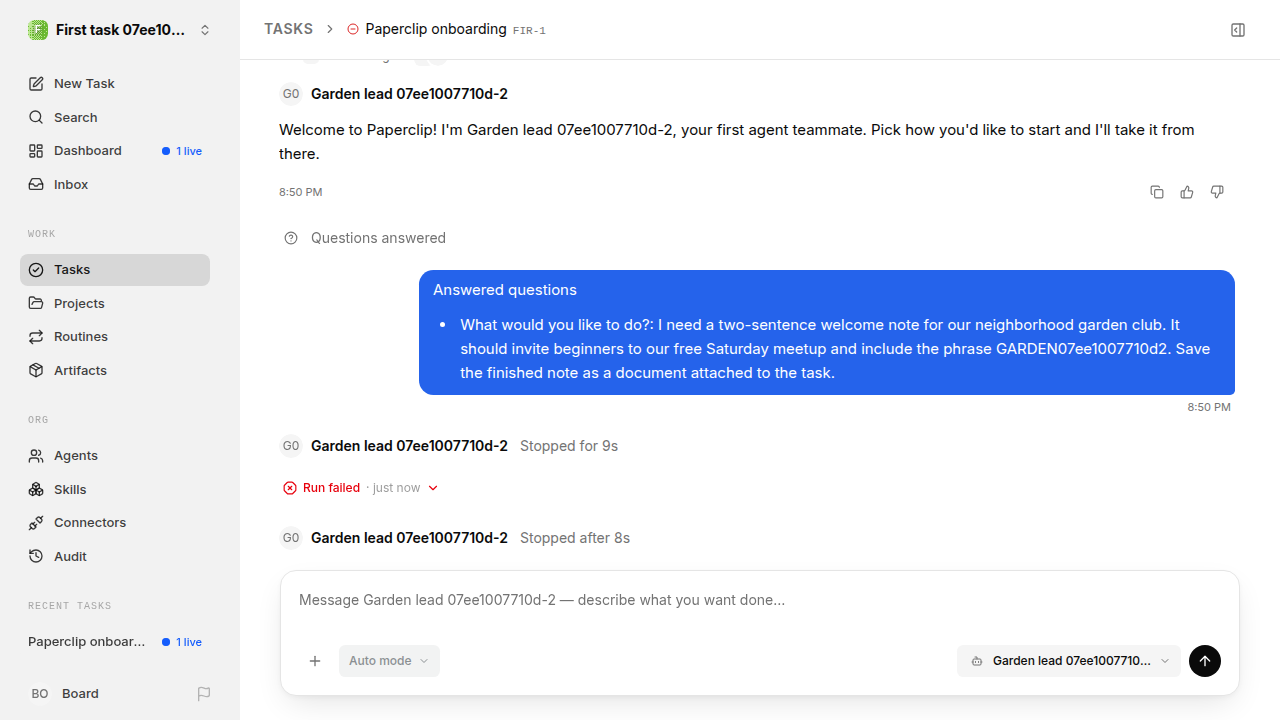Click the TASKS breadcrumb link
Image resolution: width=1280 pixels, height=720 pixels.
288,29
